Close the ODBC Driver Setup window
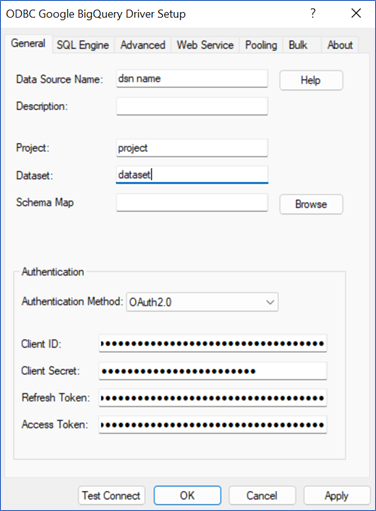This screenshot has width=376, height=511. (356, 14)
